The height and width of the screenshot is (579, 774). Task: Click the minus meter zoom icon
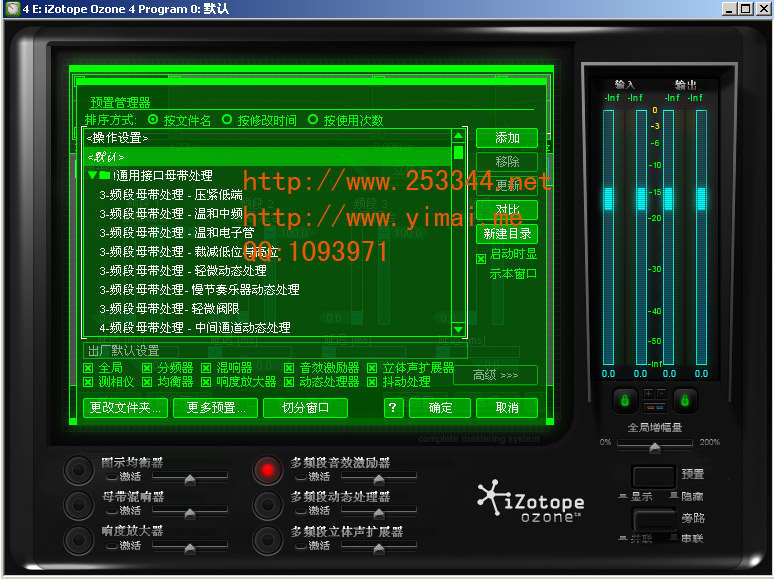pos(661,393)
